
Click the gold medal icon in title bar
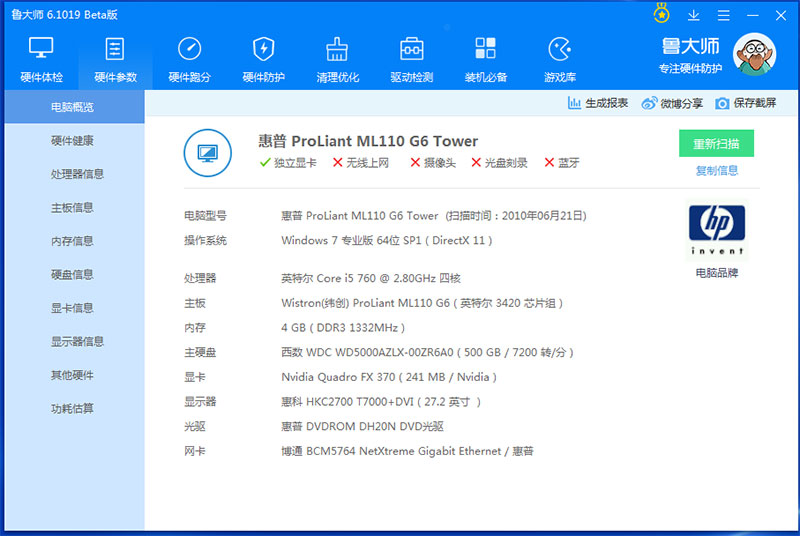661,14
